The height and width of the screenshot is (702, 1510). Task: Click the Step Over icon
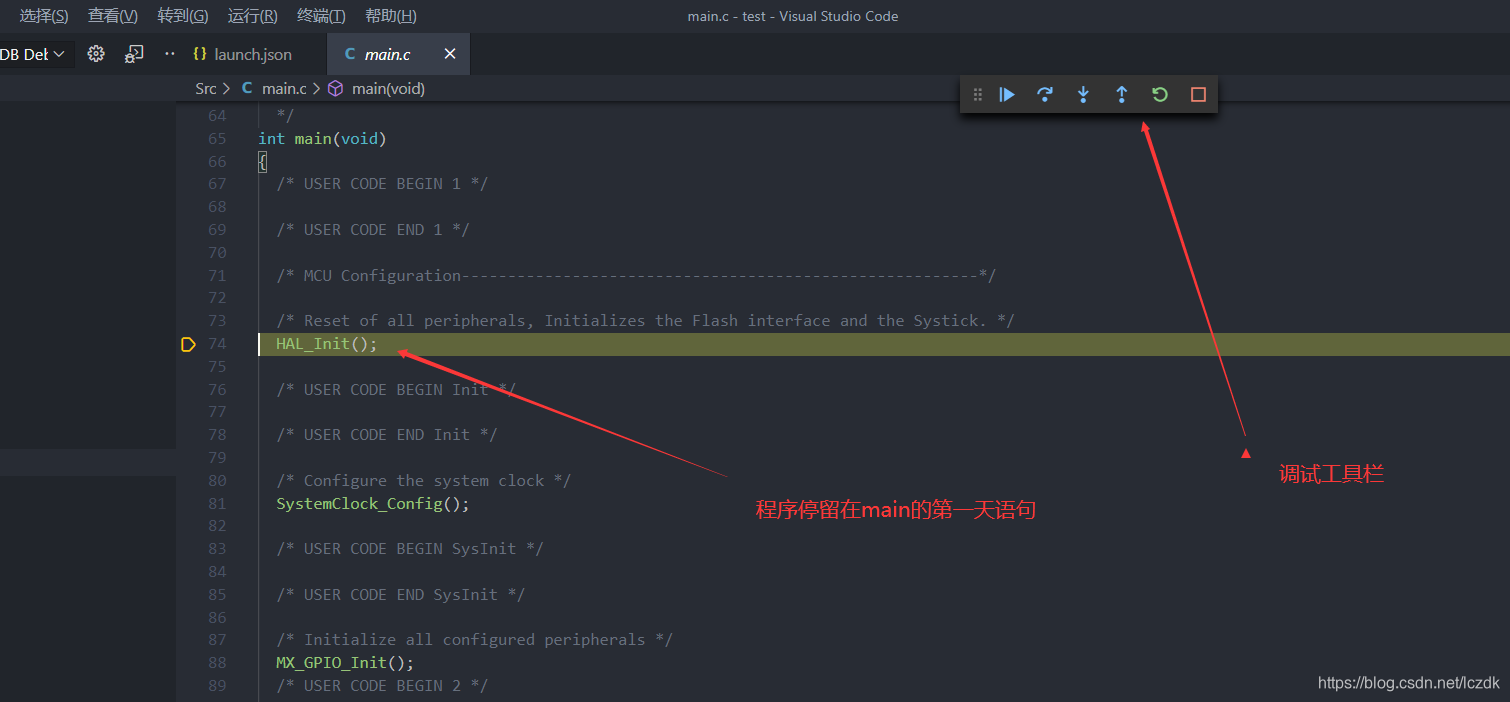point(1045,94)
